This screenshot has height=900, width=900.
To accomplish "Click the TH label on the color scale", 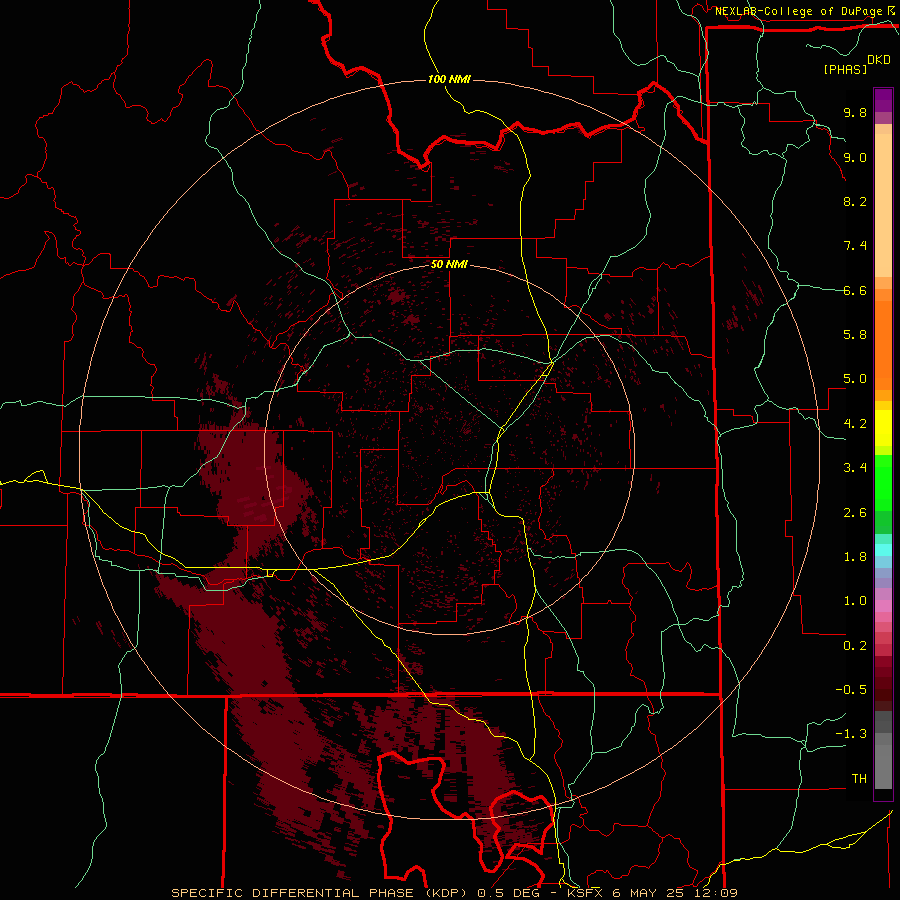I will (859, 779).
